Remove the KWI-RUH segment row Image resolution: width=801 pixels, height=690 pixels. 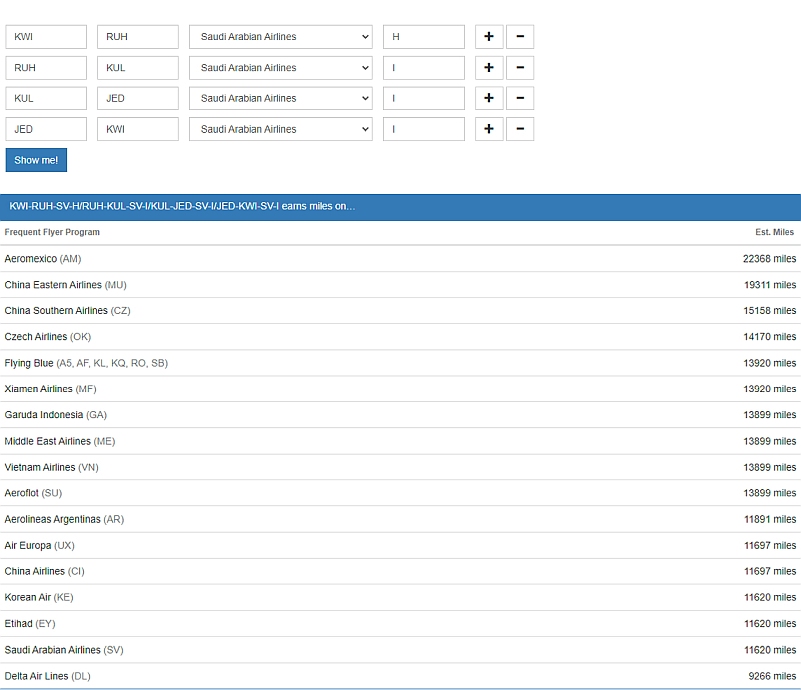click(520, 37)
